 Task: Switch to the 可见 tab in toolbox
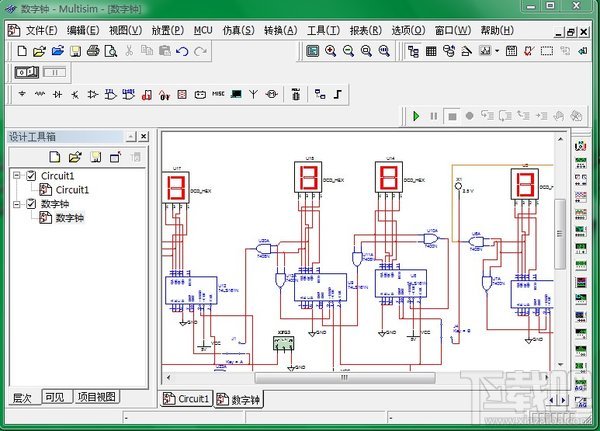tap(55, 398)
